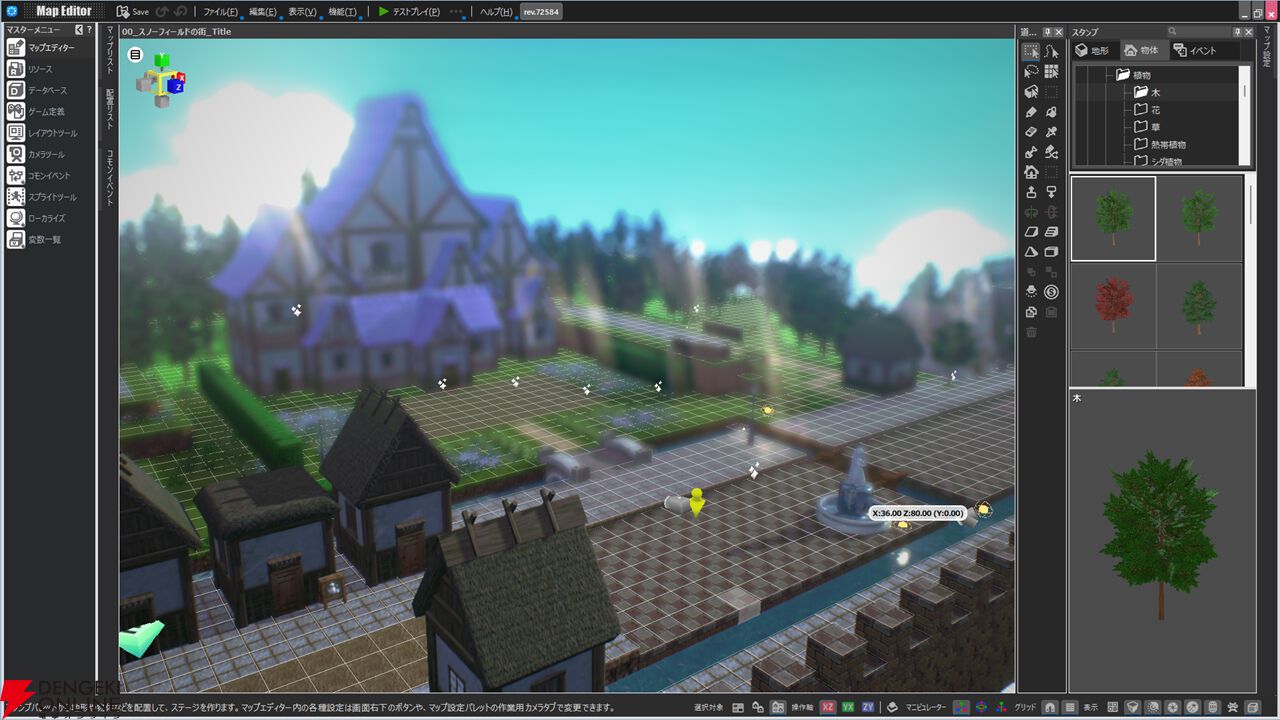Viewport: 1280px width, 720px height.
Task: Click the Save icon in toolbar
Action: 132,12
